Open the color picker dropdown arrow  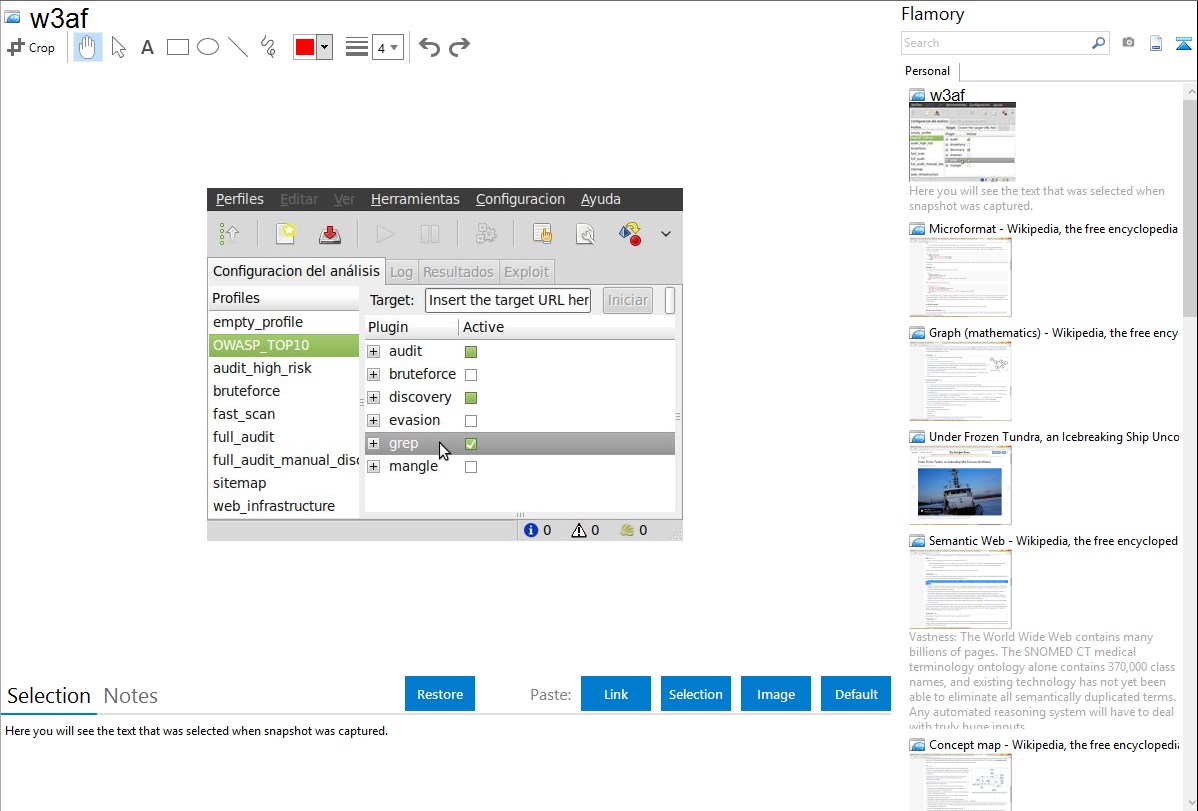pos(325,47)
